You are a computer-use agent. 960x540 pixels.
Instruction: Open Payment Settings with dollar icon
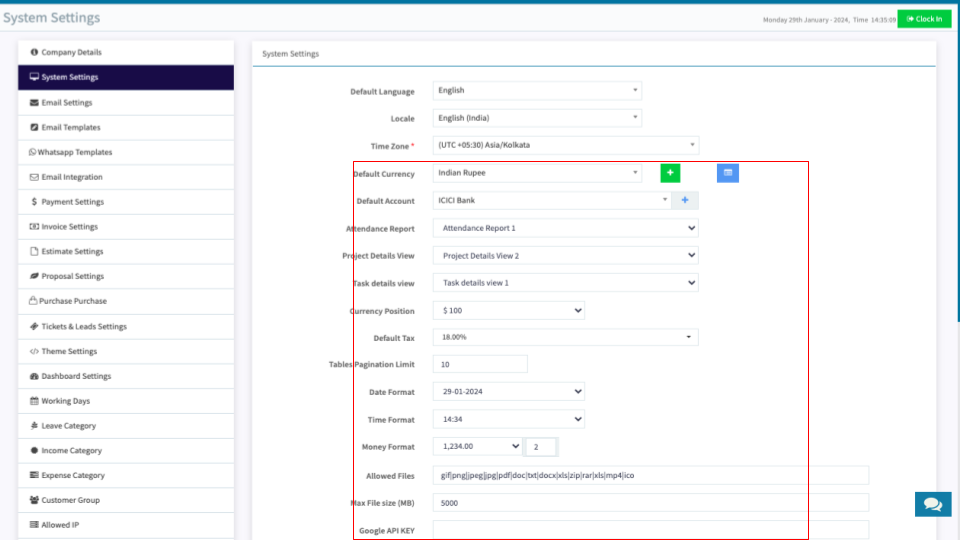(x=72, y=202)
